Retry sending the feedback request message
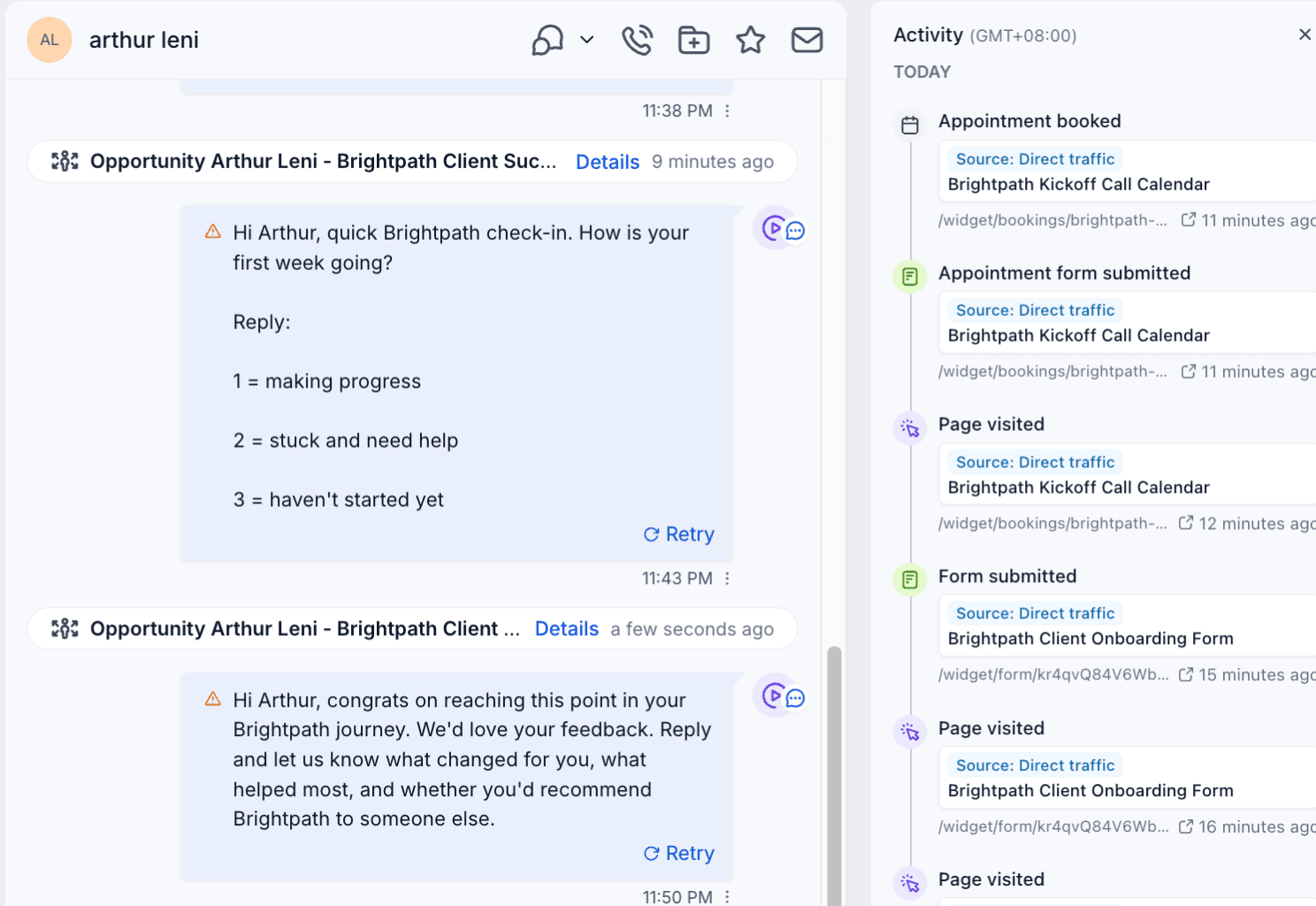Viewport: 1316px width, 906px height. pos(678,854)
